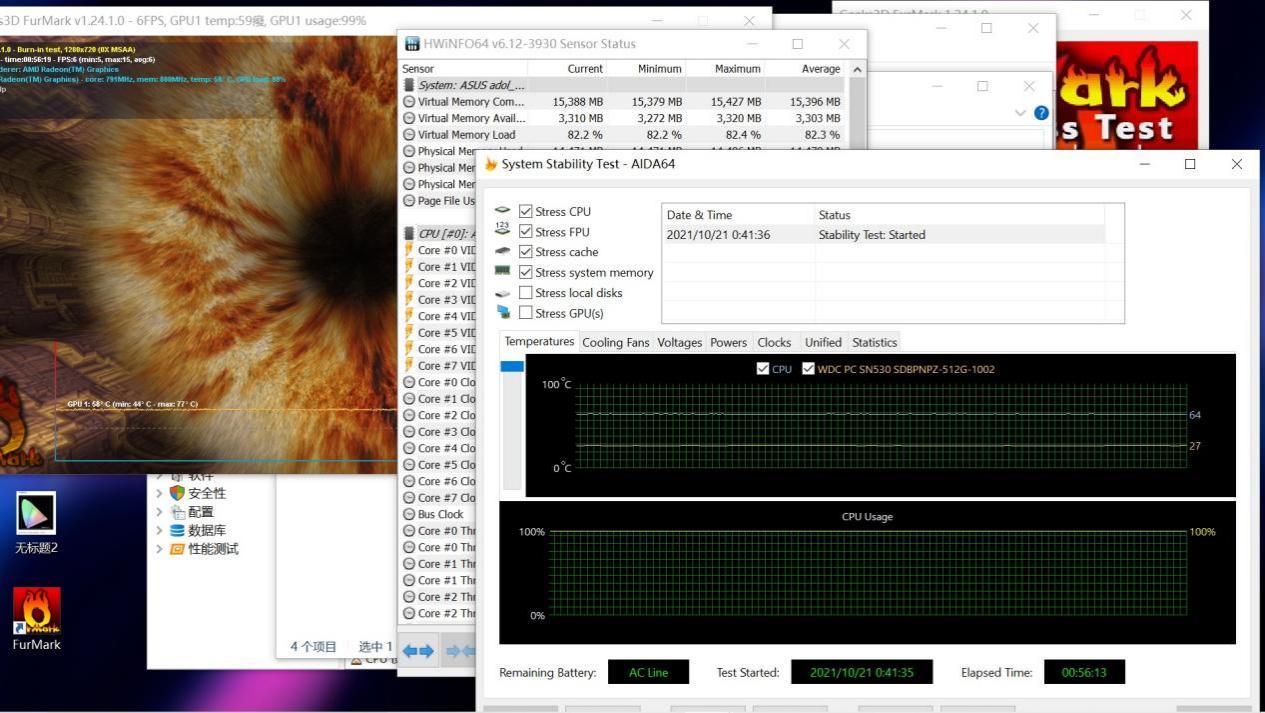The image size is (1265, 713).
Task: Click the HWiNFO blue double-arrow expand button
Action: click(418, 651)
